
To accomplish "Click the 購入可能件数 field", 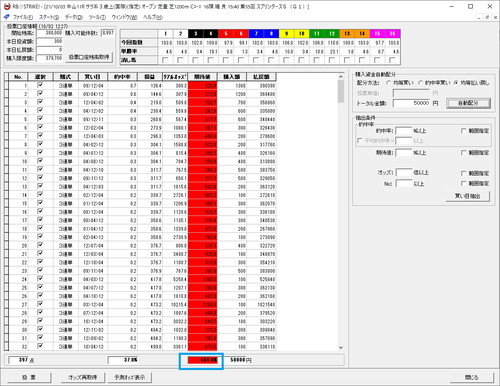I will (x=108, y=33).
